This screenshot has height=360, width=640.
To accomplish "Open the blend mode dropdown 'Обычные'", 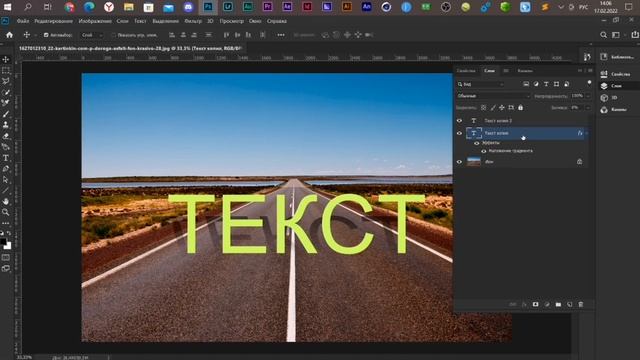I will pos(493,96).
